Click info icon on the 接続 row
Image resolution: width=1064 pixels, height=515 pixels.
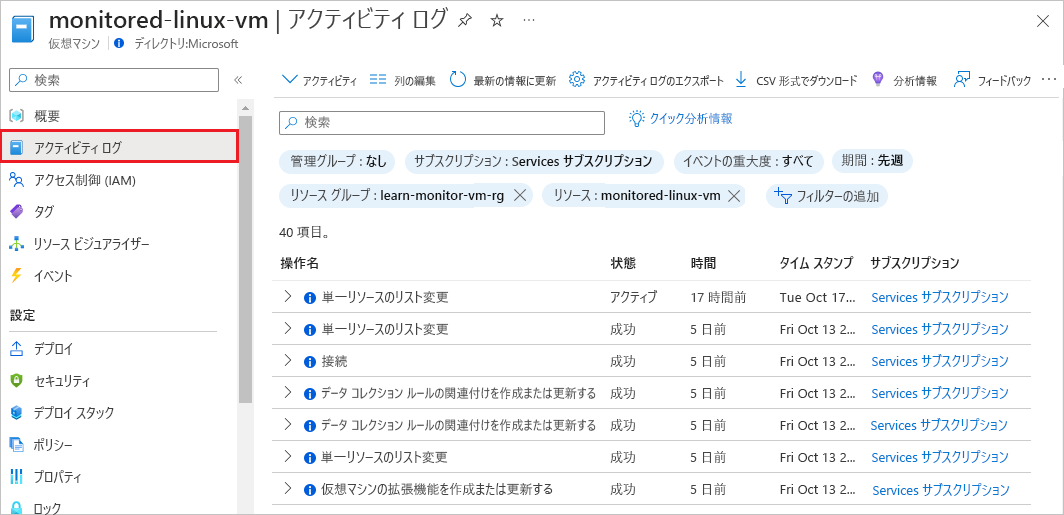point(310,362)
